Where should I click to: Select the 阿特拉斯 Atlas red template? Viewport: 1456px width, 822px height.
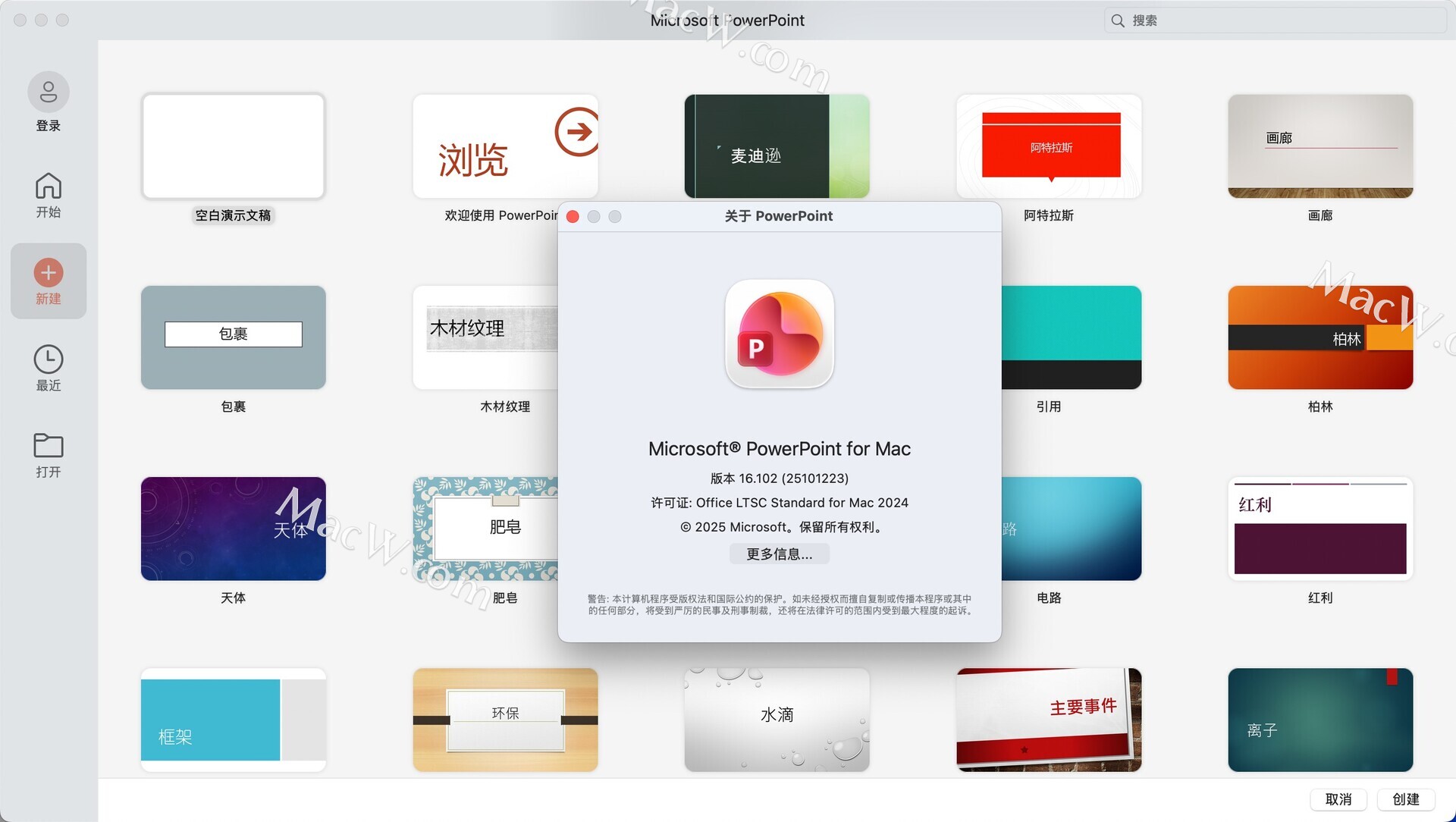(1049, 146)
